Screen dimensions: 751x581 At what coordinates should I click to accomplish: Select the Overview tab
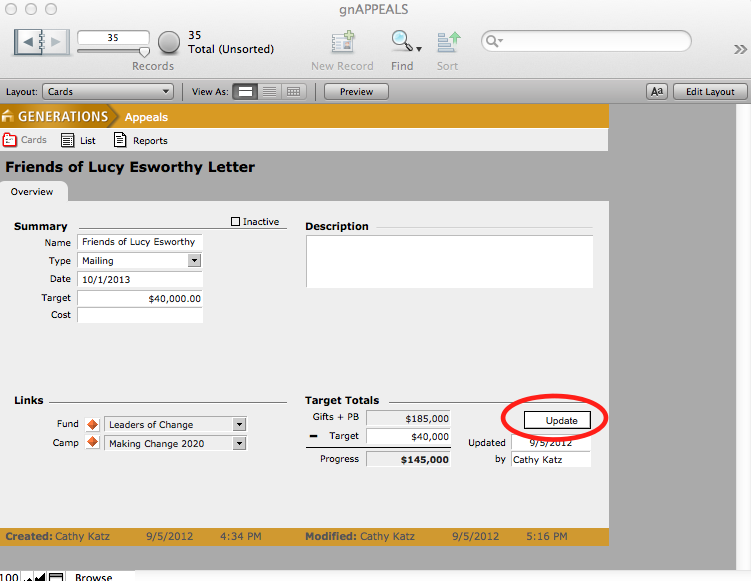tap(33, 192)
